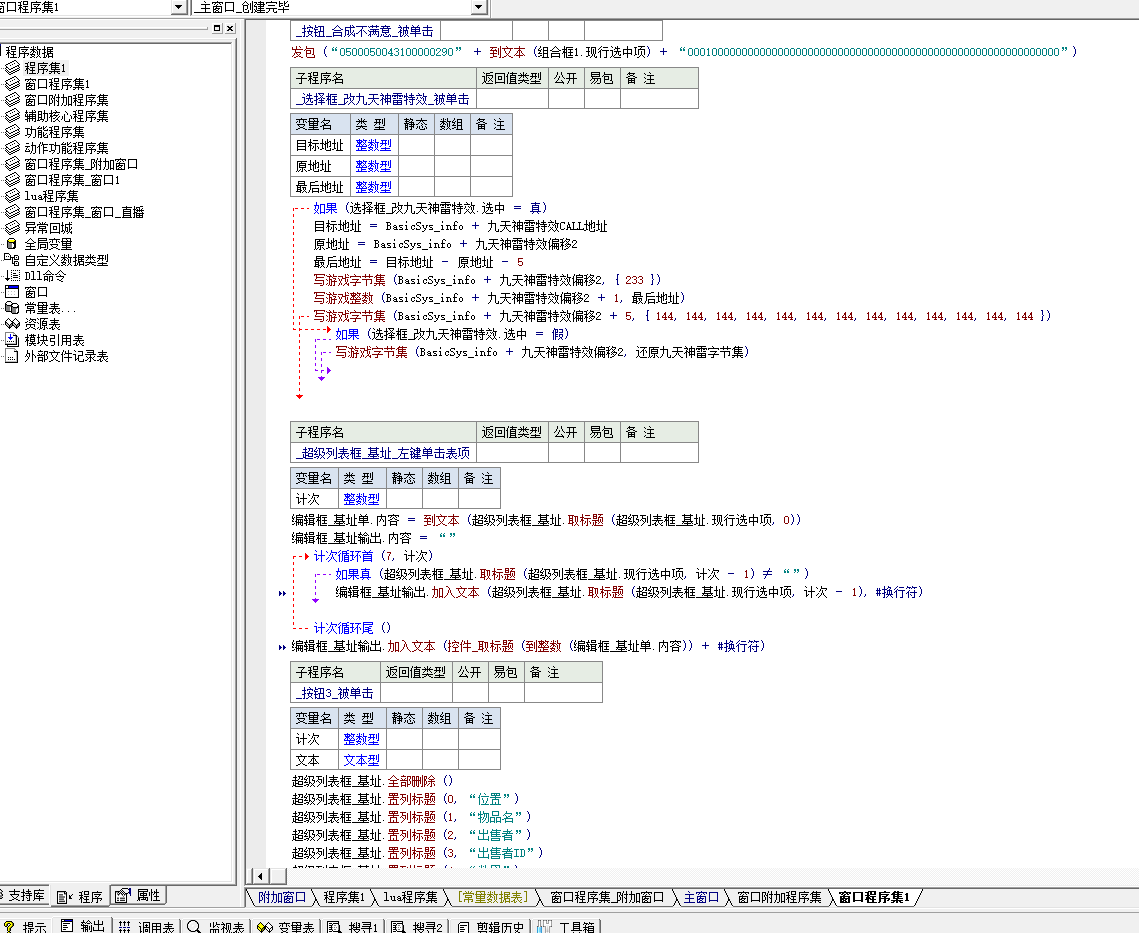This screenshot has width=1139, height=933.
Task: Open the 窗口程序集1 dropdown arrow
Action: 179,7
